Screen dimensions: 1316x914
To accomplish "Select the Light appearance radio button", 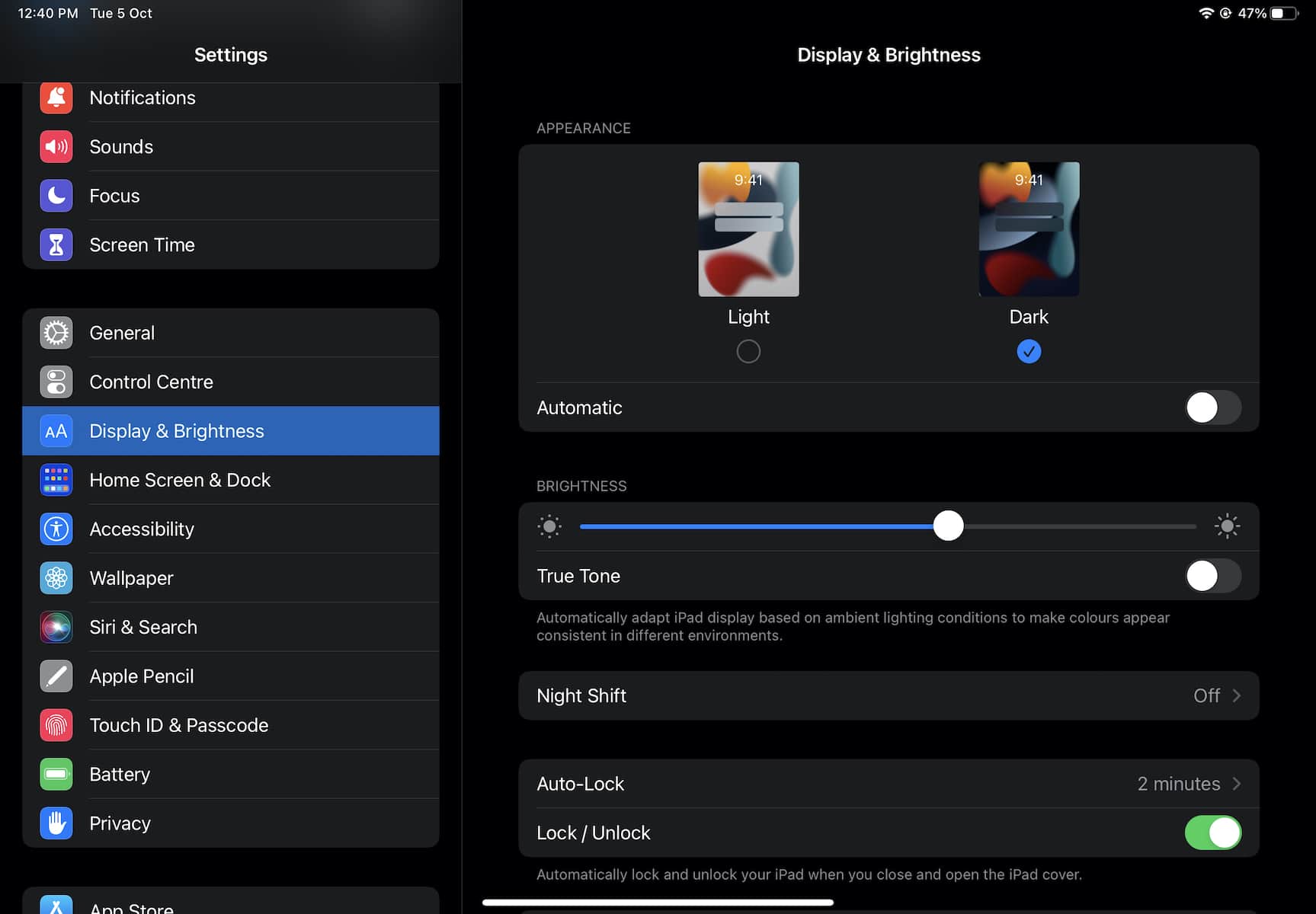I will coord(748,351).
